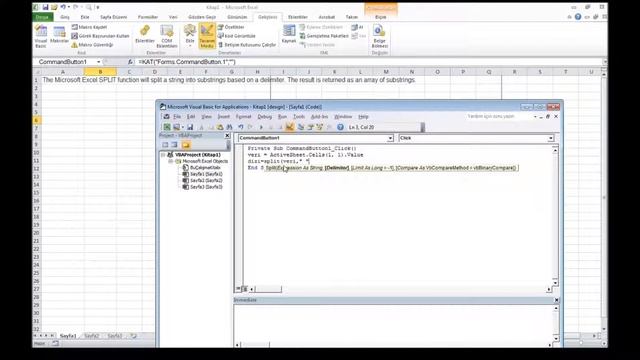The height and width of the screenshot is (360, 640).
Task: Toggle the Design Mode icon in the VBA toolbar
Action: click(x=290, y=127)
